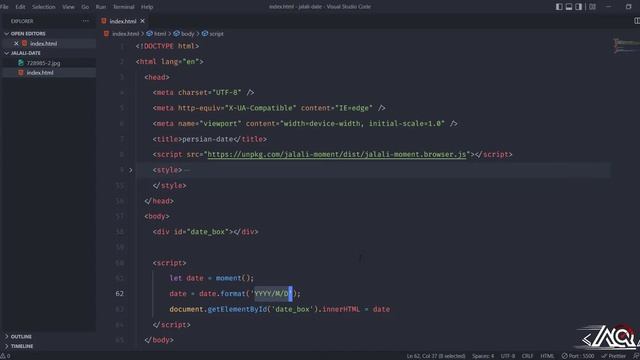Open the Help menu

coord(147,7)
